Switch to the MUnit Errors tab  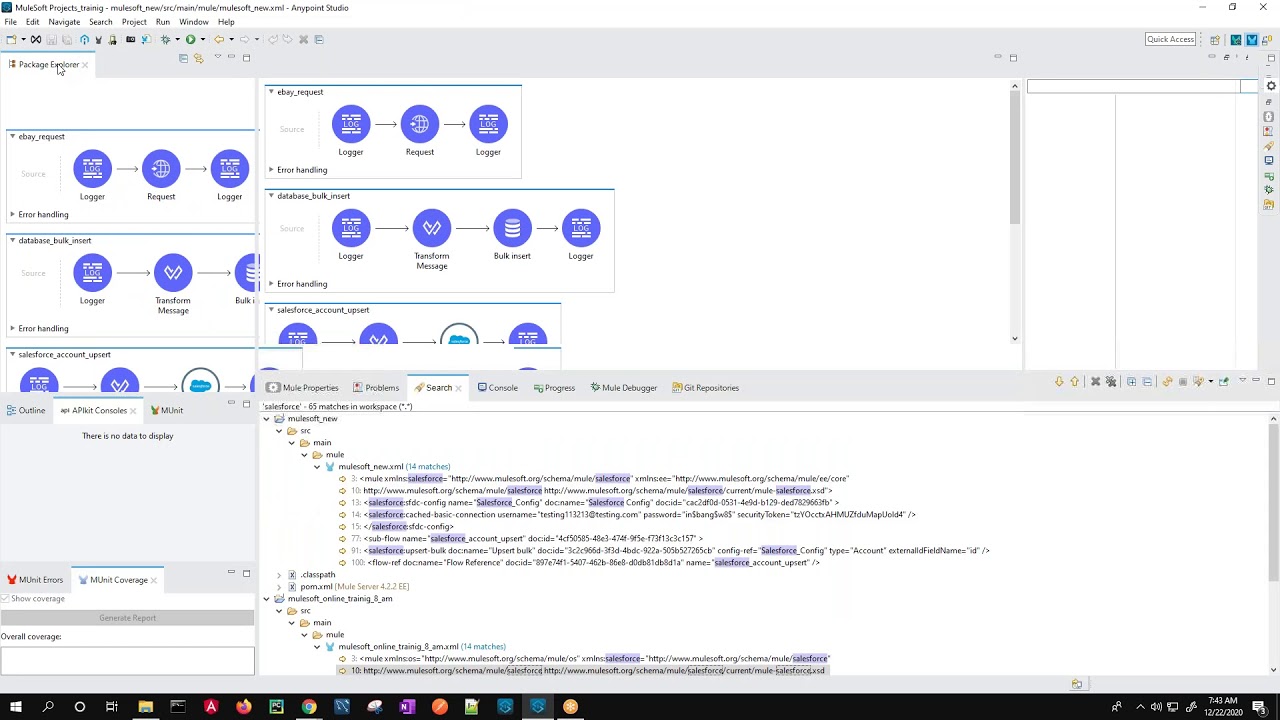click(35, 580)
